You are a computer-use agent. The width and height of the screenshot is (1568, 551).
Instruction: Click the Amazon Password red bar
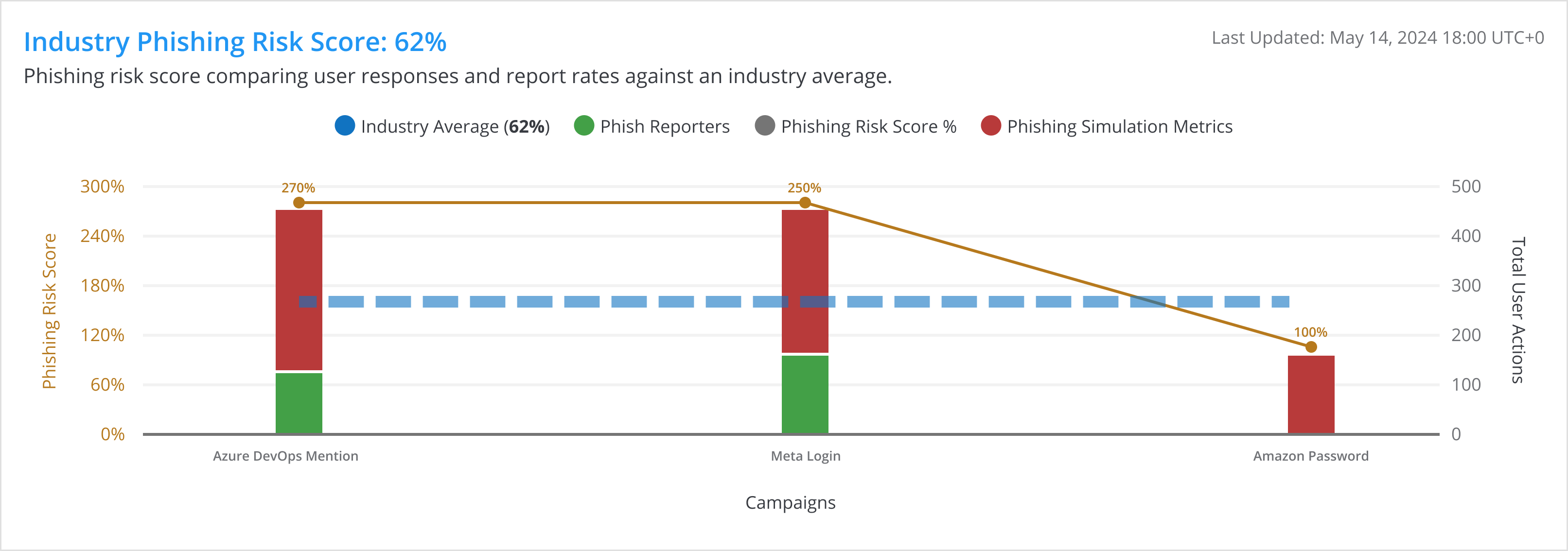pos(1310,394)
